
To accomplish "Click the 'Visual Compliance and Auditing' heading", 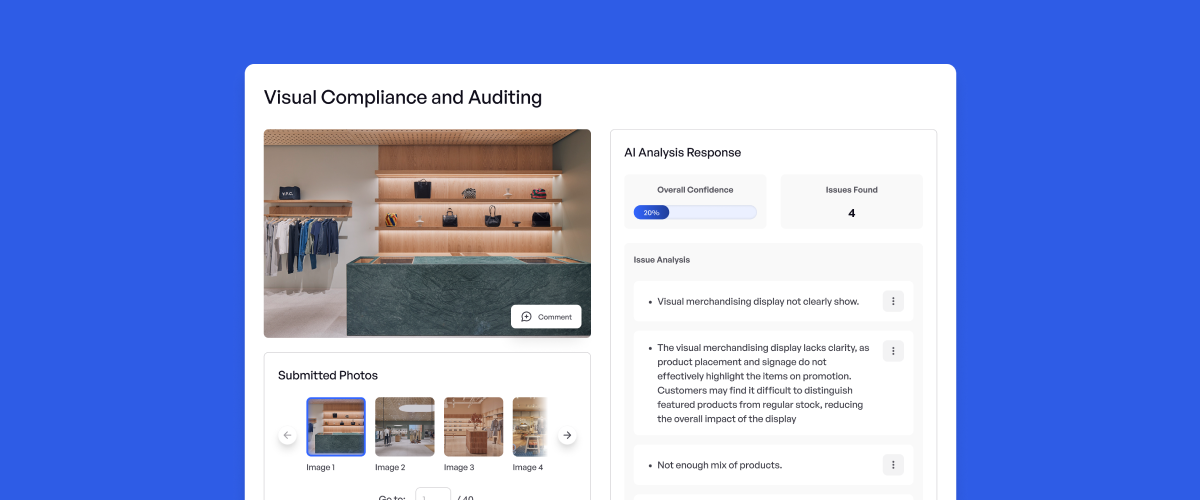I will (x=403, y=97).
